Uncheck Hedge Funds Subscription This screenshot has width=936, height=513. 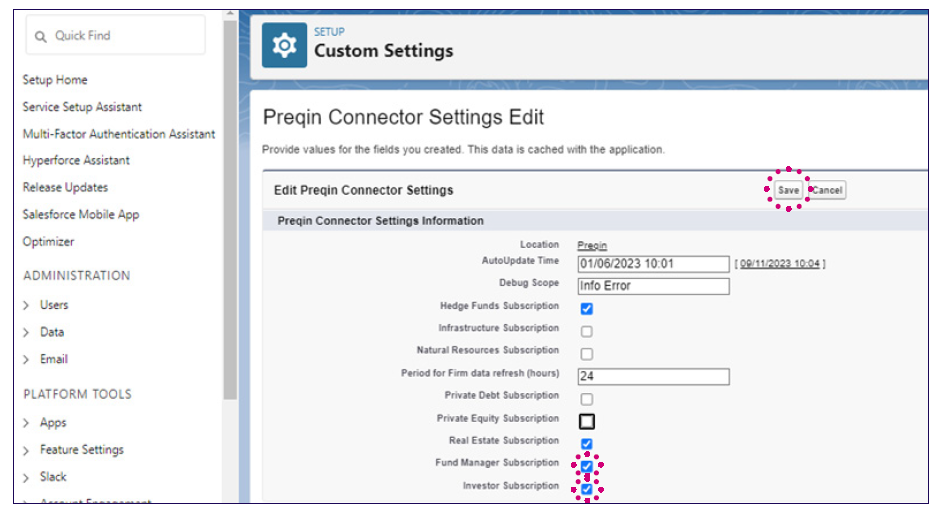point(587,309)
